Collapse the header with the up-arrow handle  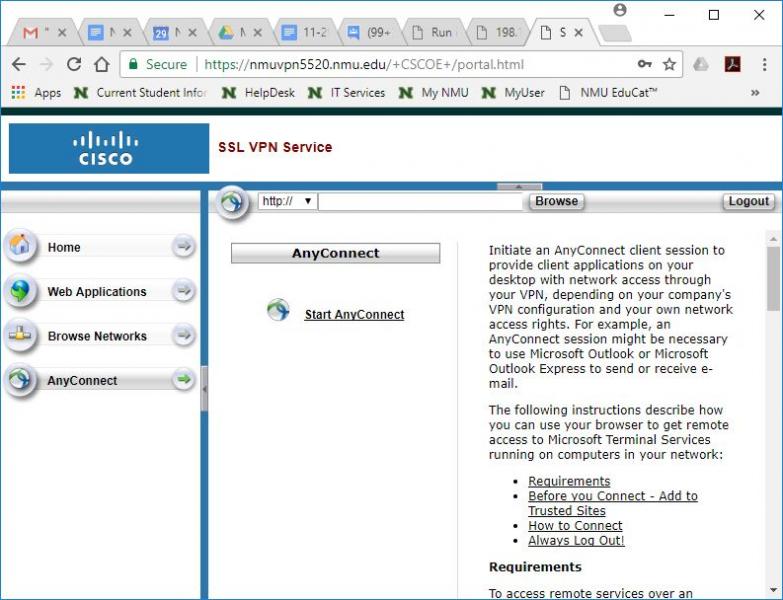coord(519,187)
